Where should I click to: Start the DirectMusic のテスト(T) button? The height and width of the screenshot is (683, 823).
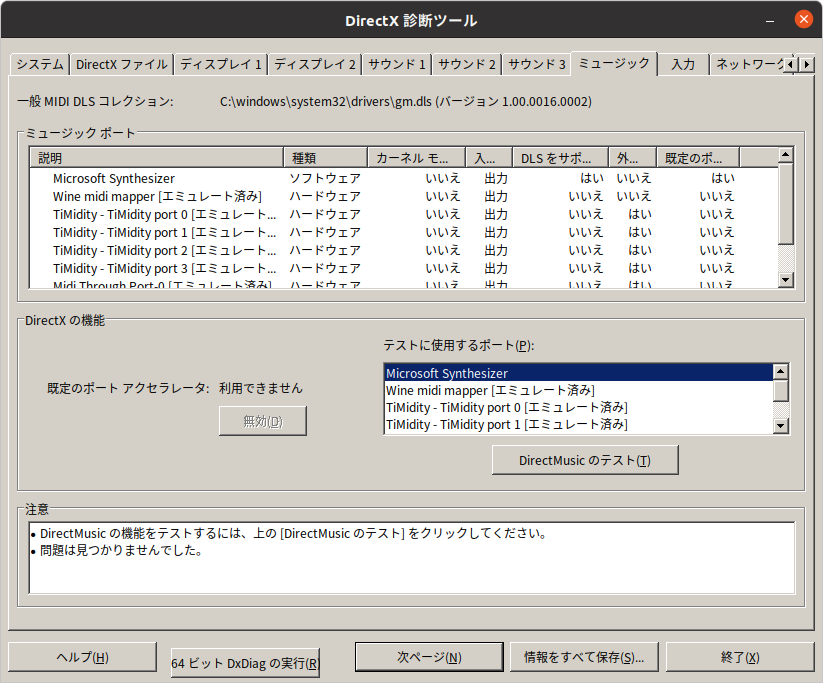point(585,460)
